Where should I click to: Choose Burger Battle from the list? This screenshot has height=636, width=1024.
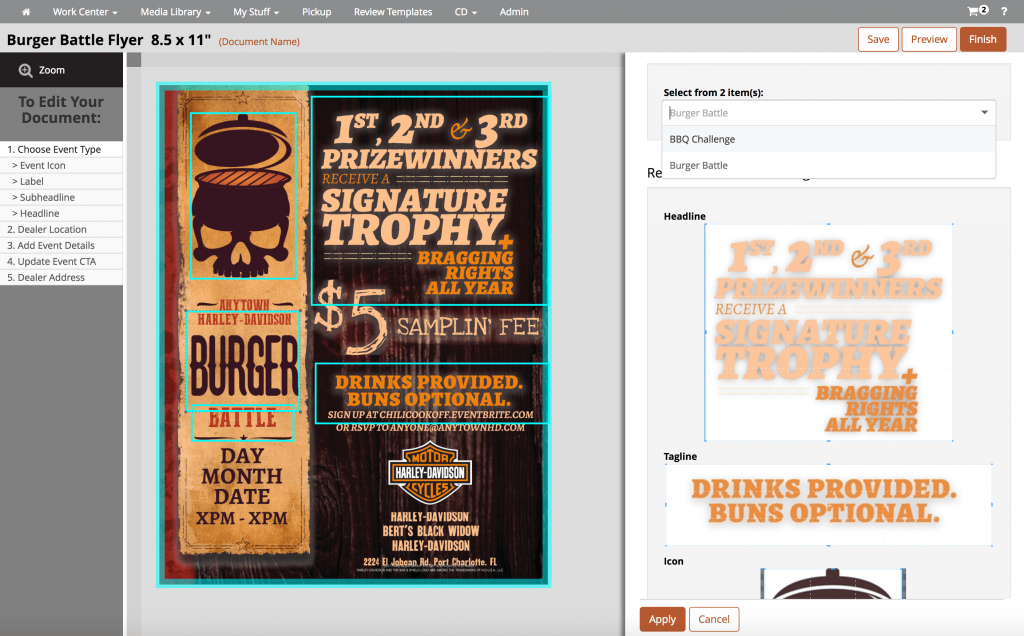click(x=829, y=165)
